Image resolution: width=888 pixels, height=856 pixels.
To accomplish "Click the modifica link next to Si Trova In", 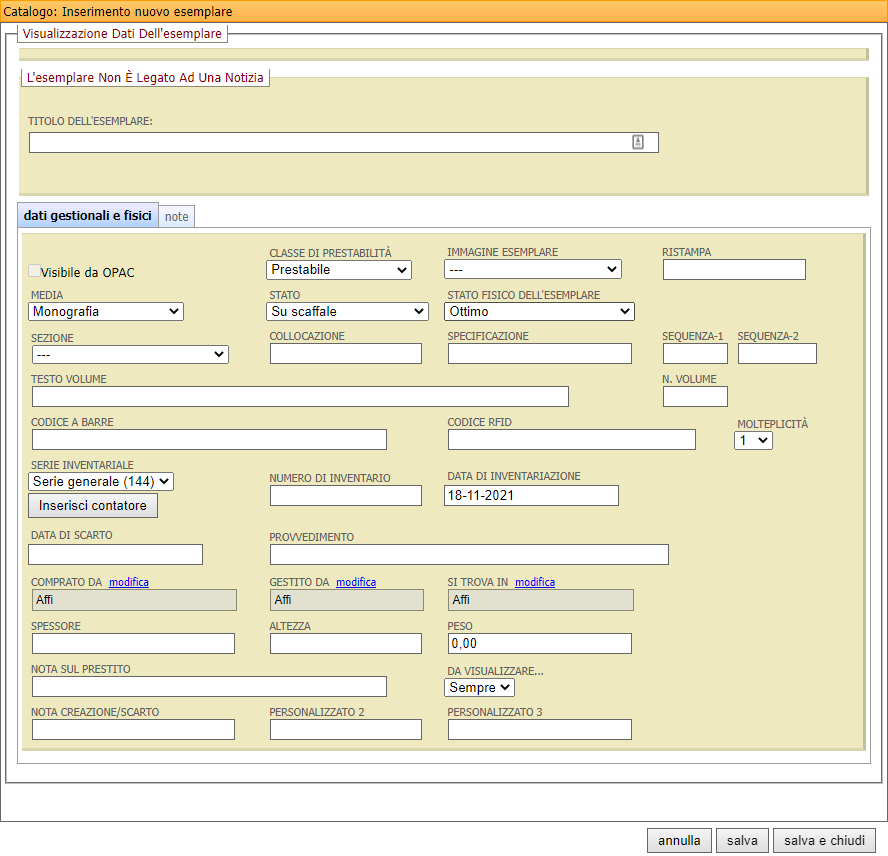I will pos(534,582).
